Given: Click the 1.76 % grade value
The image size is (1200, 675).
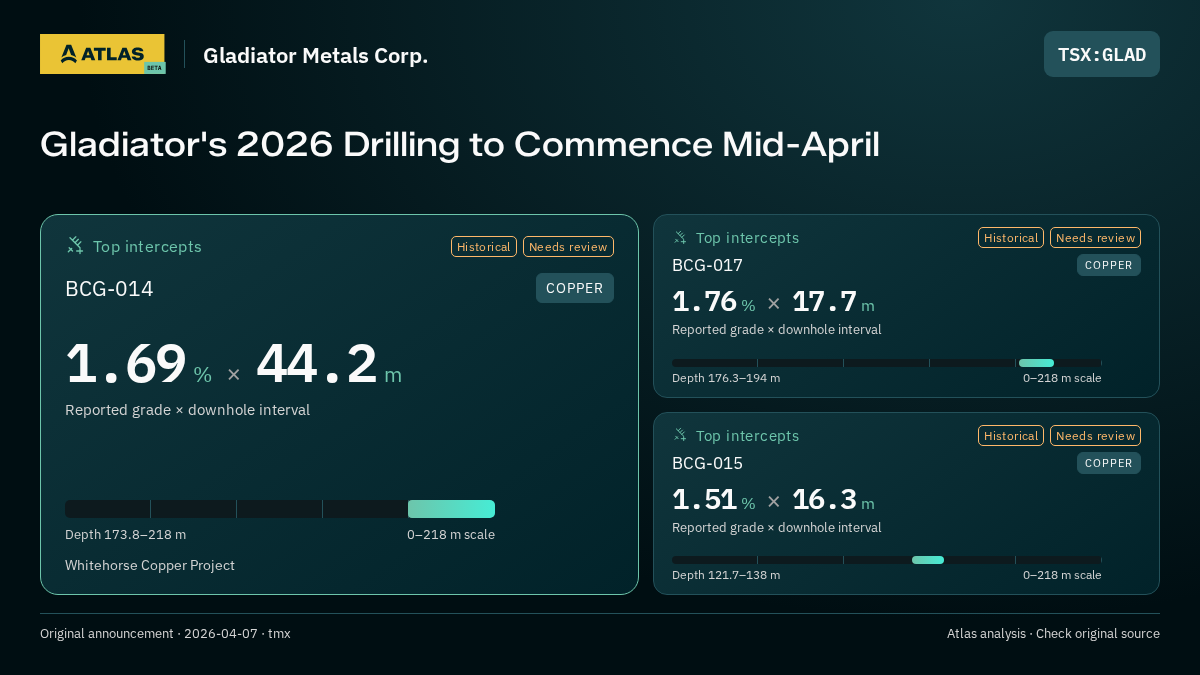Looking at the screenshot, I should pyautogui.click(x=714, y=302).
